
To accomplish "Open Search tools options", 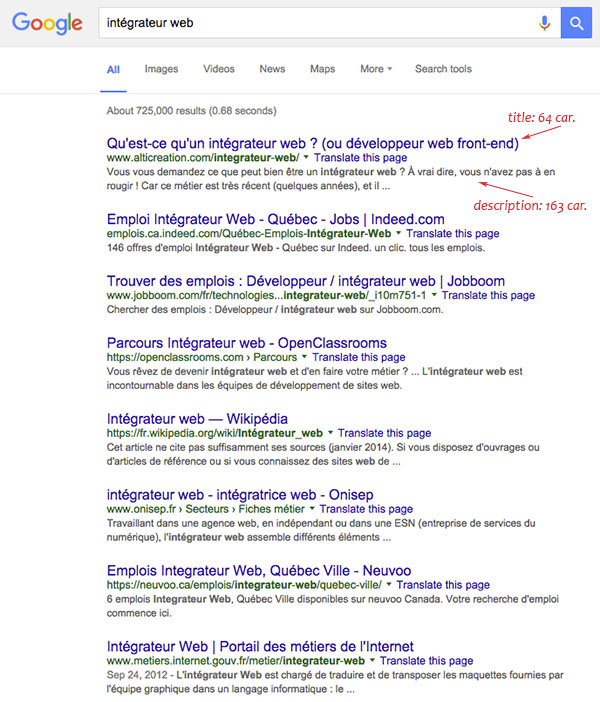I will click(x=443, y=69).
